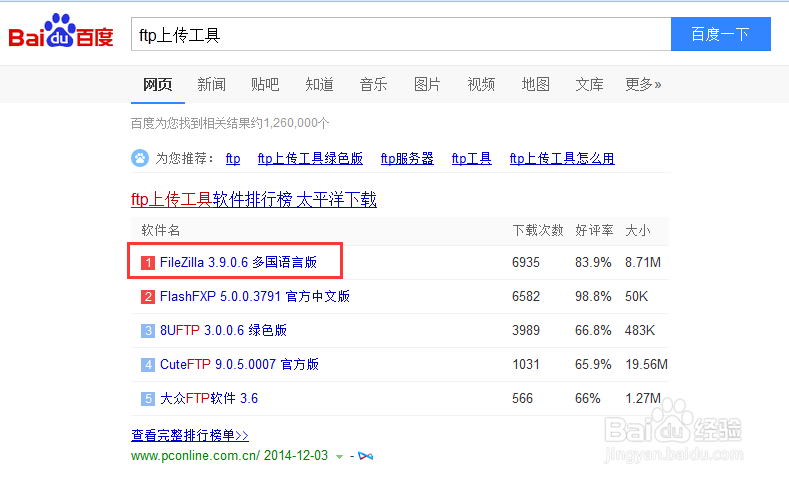Click the paw icon beside 为您推荐
This screenshot has width=789, height=482.
[x=140, y=158]
